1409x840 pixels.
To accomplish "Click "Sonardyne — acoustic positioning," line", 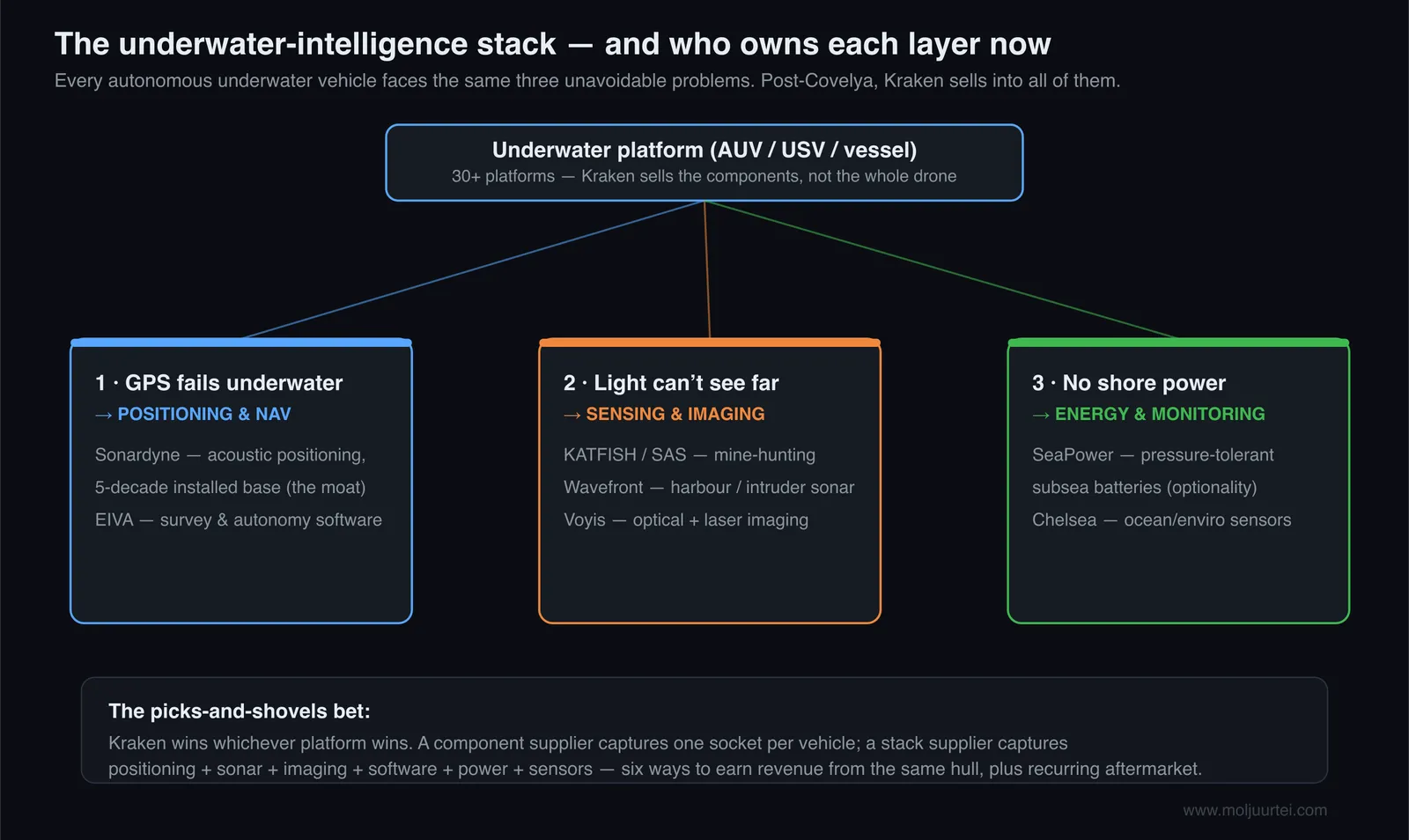I will pos(230,455).
